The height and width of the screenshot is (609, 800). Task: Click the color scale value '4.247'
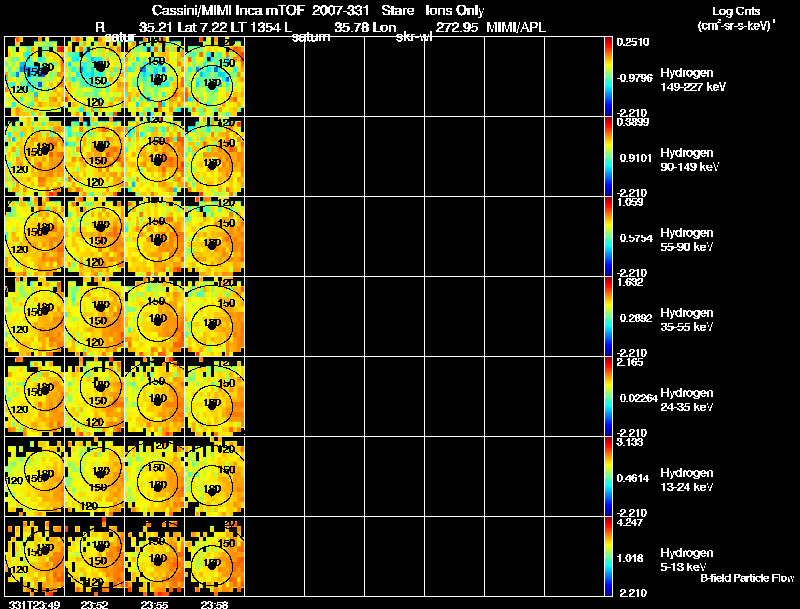[x=630, y=522]
